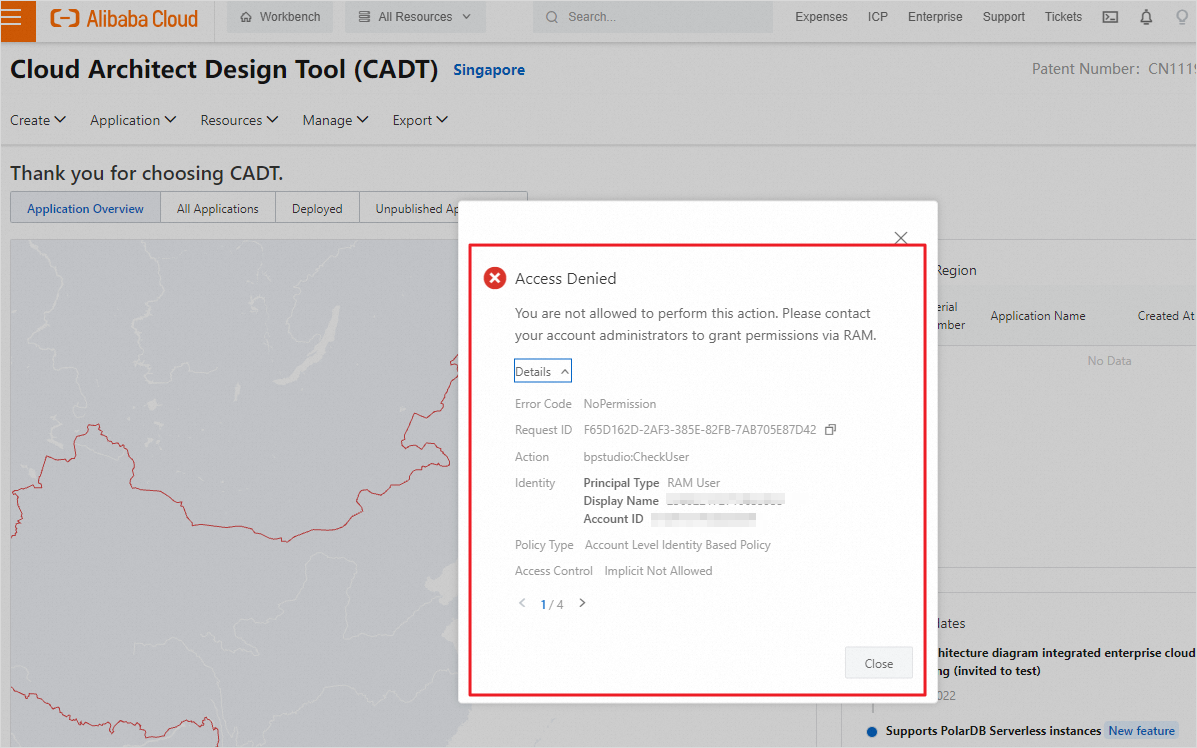Expand the Manage dropdown menu
The height and width of the screenshot is (748, 1197).
point(335,120)
